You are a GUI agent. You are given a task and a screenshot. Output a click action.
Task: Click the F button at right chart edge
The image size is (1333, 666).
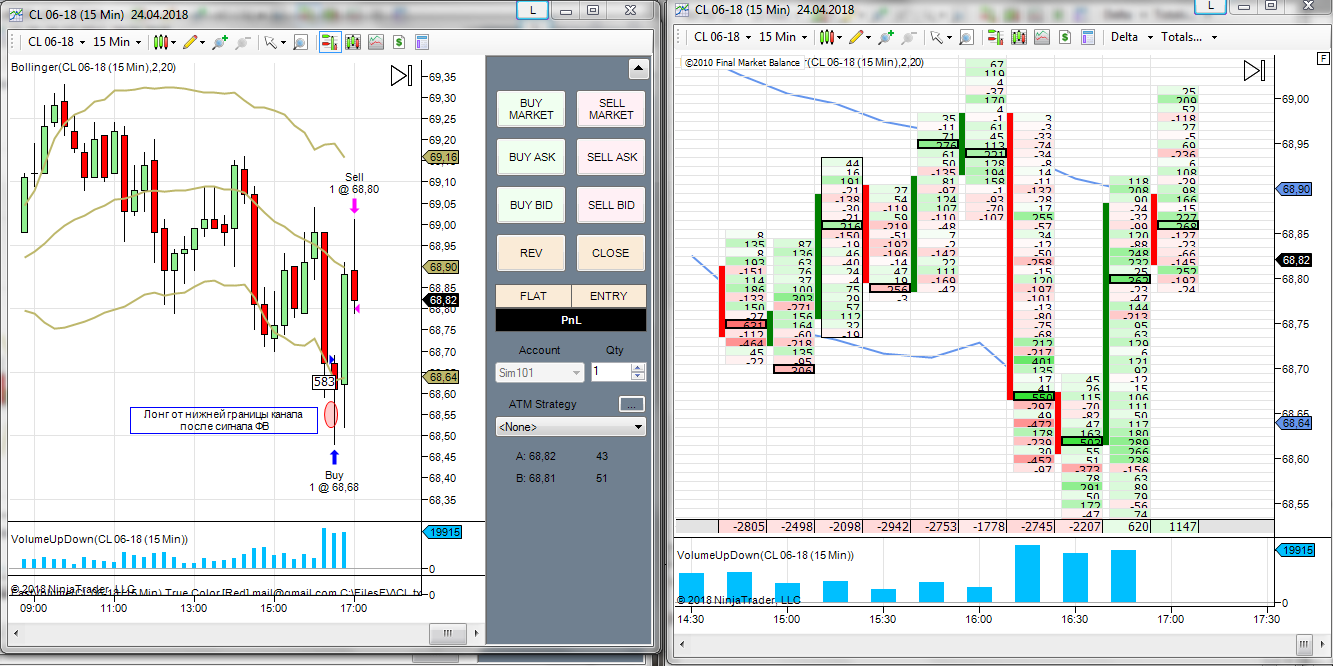[1324, 59]
